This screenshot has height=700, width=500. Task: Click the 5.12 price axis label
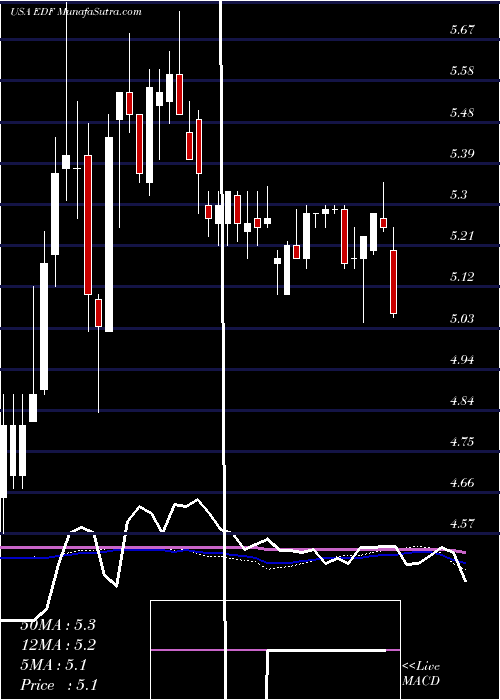462,277
